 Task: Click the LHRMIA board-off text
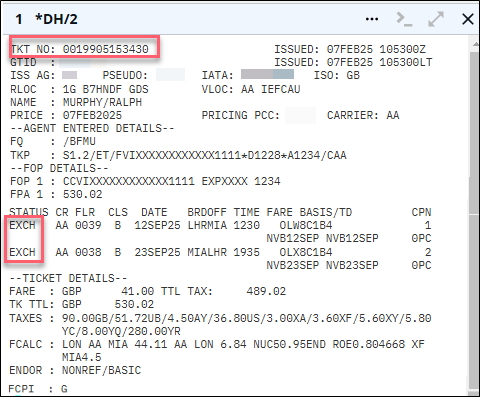[x=207, y=225]
